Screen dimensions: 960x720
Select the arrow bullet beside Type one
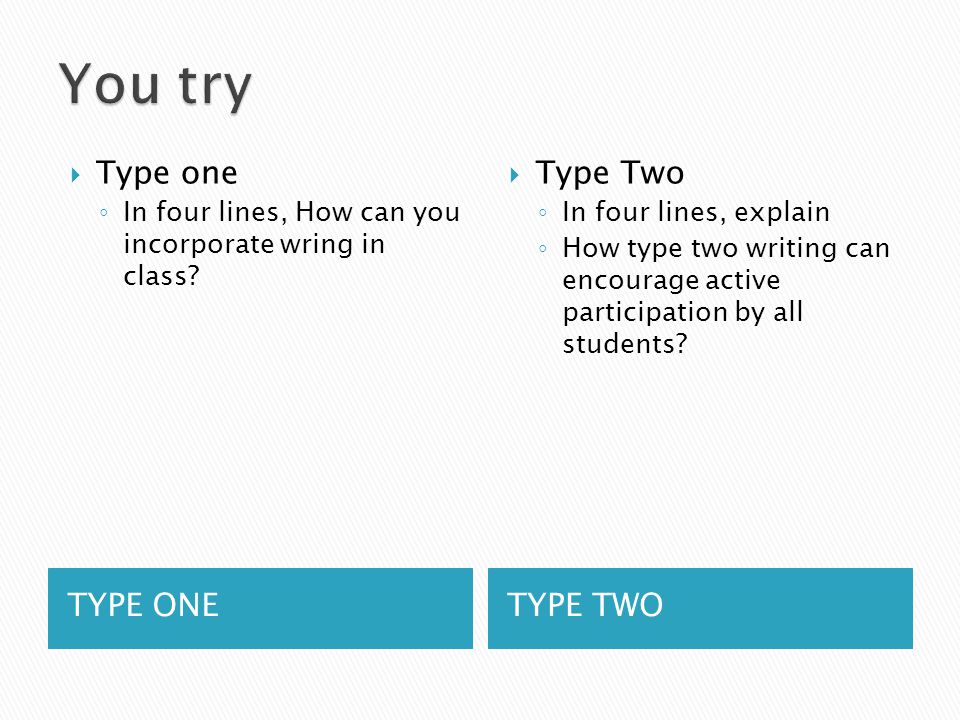pyautogui.click(x=75, y=176)
